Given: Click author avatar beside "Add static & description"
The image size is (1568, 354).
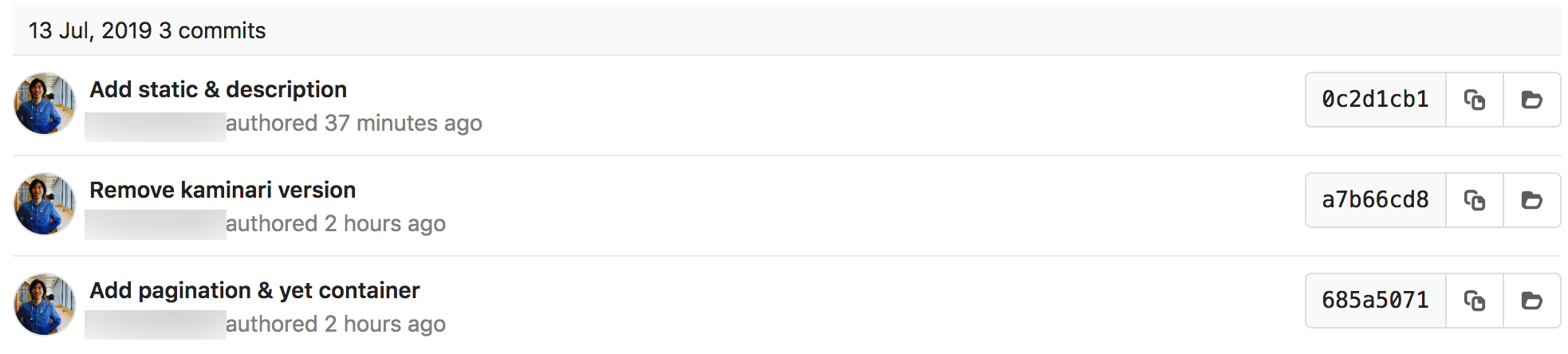Looking at the screenshot, I should [45, 104].
